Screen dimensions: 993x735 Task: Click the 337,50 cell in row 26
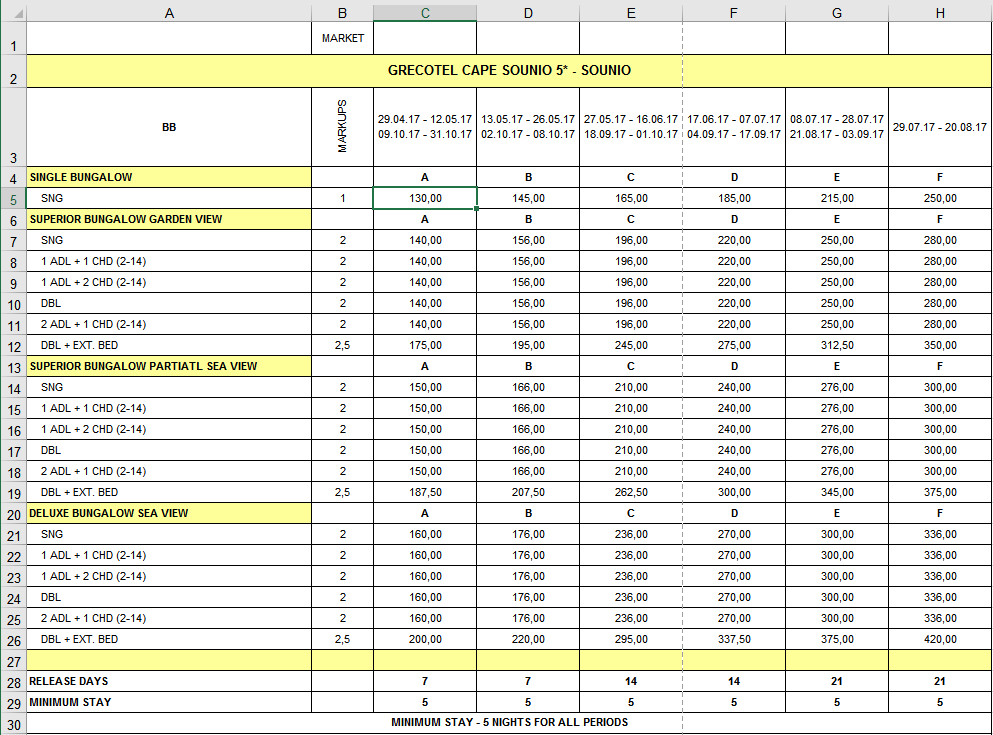tap(734, 639)
